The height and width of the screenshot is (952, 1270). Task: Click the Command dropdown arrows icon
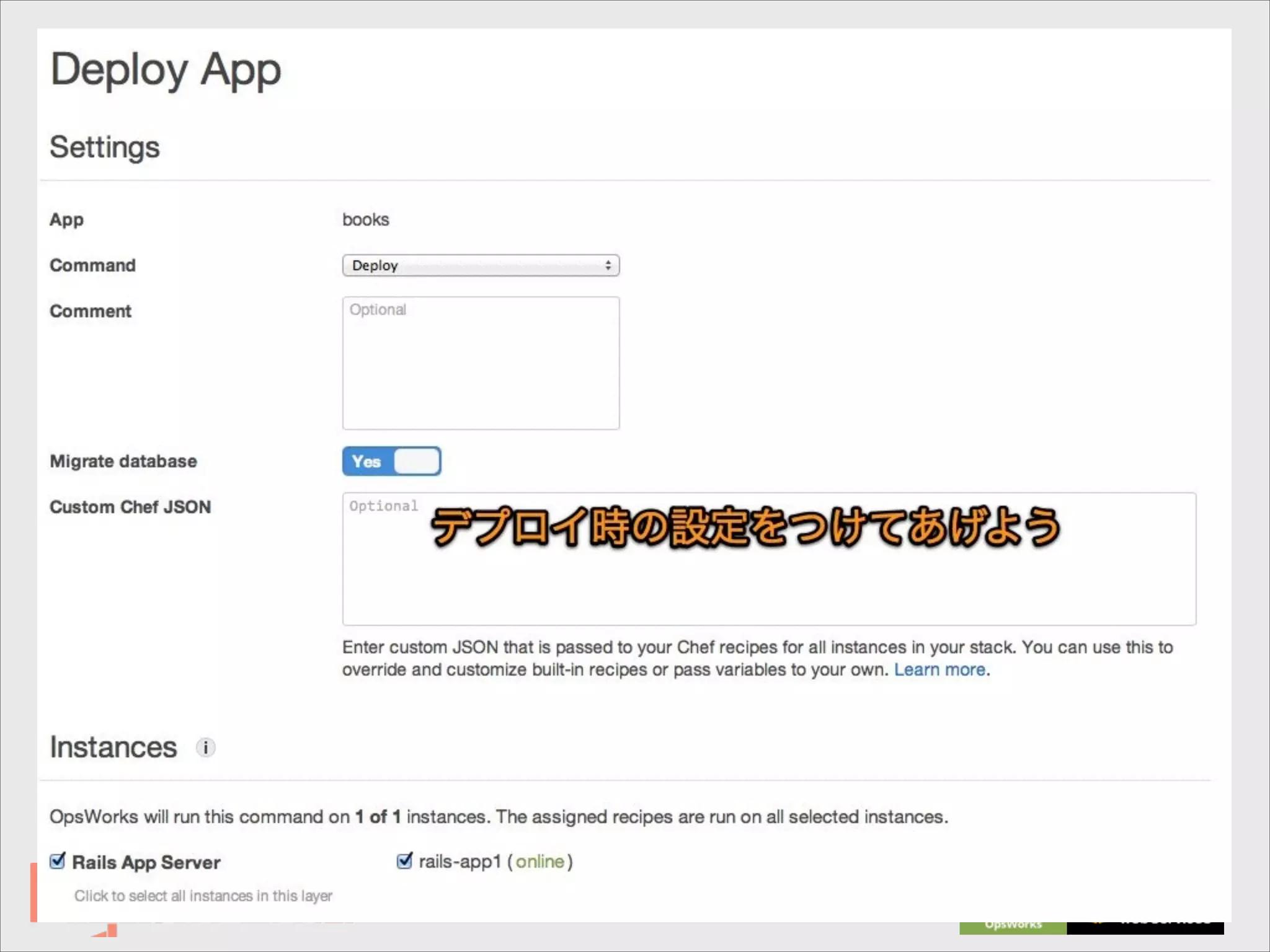[608, 265]
